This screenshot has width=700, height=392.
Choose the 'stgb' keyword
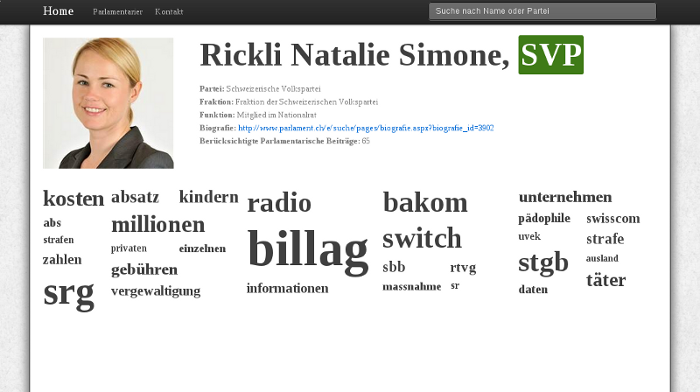click(543, 263)
